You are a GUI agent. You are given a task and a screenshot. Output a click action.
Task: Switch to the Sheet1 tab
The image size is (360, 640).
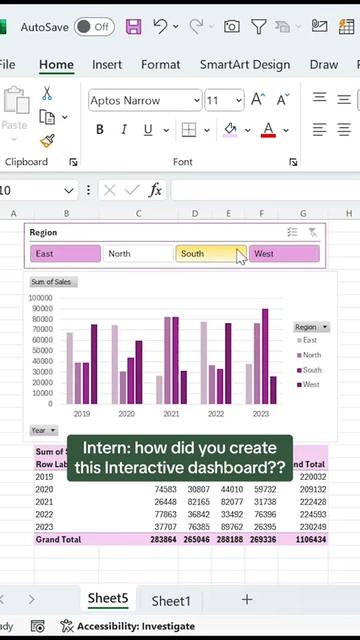[x=171, y=601]
